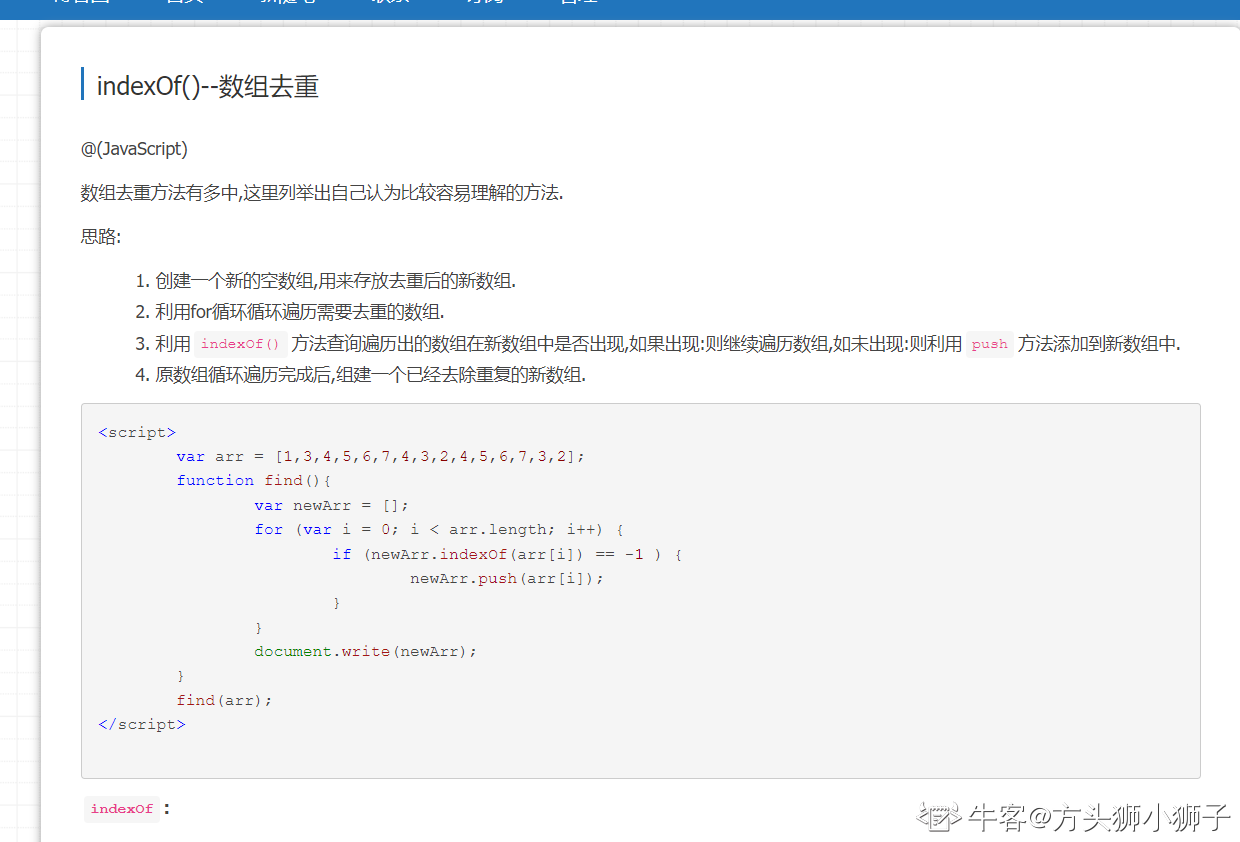Click the "document.write(newArr);" code line

[366, 651]
